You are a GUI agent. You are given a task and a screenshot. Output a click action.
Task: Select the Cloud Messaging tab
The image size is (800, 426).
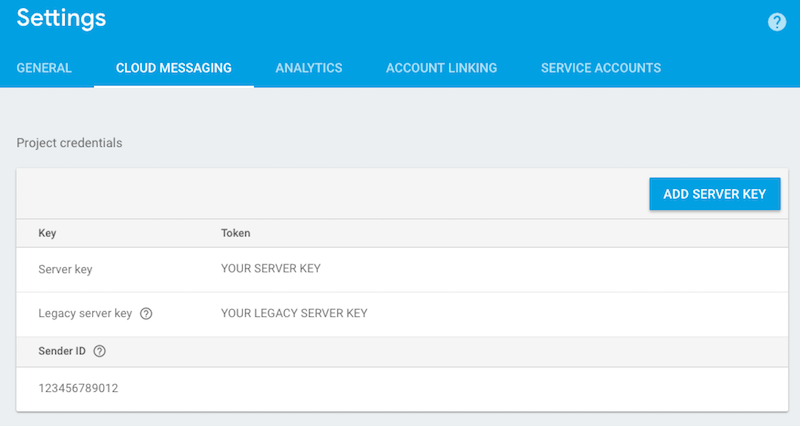click(x=174, y=68)
